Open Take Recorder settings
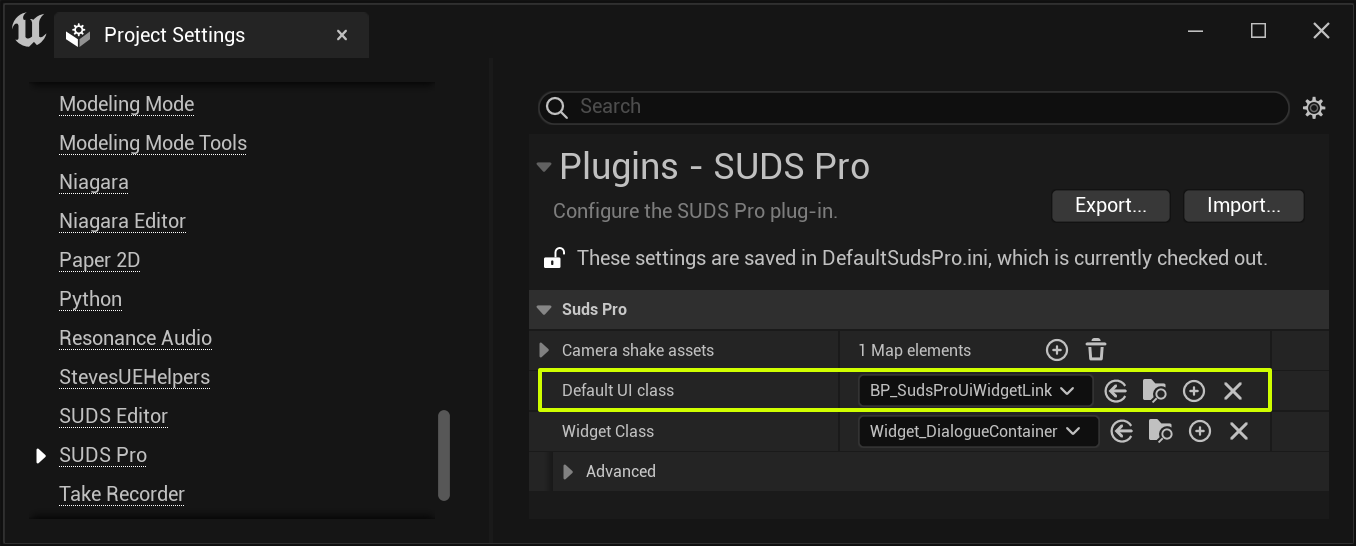 point(122,494)
